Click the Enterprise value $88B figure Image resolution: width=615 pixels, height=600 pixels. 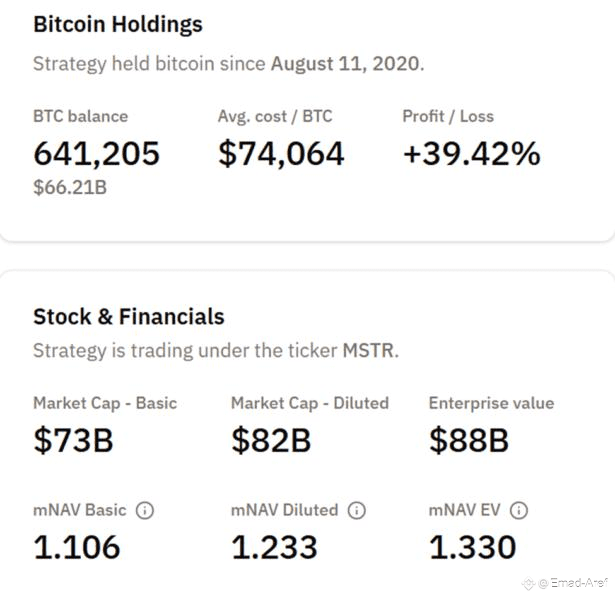(x=469, y=440)
